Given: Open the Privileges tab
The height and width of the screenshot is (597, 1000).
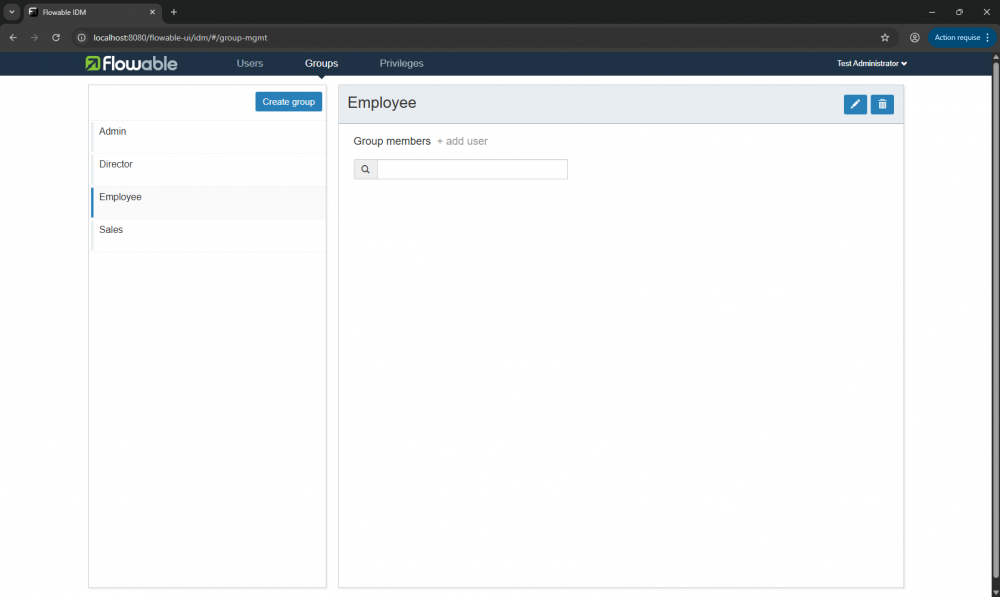Looking at the screenshot, I should coord(401,63).
